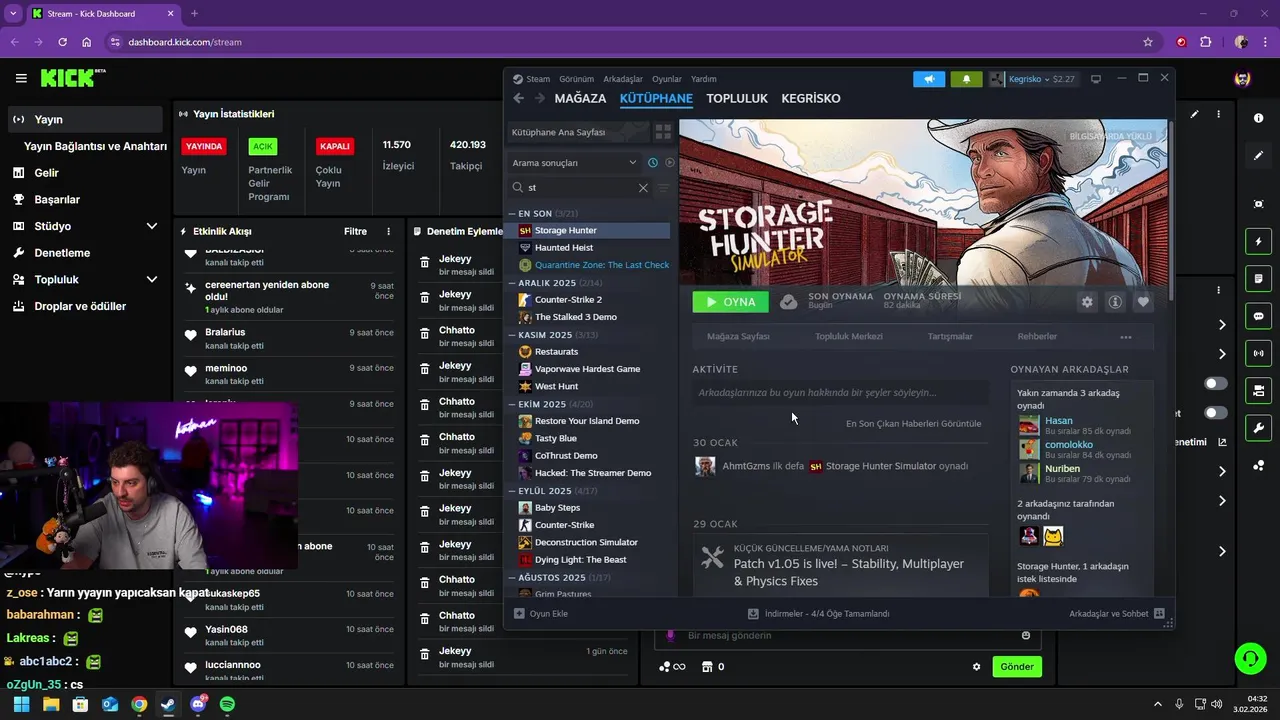This screenshot has height=720, width=1280.
Task: Go forward in Steam navigation
Action: click(x=540, y=98)
